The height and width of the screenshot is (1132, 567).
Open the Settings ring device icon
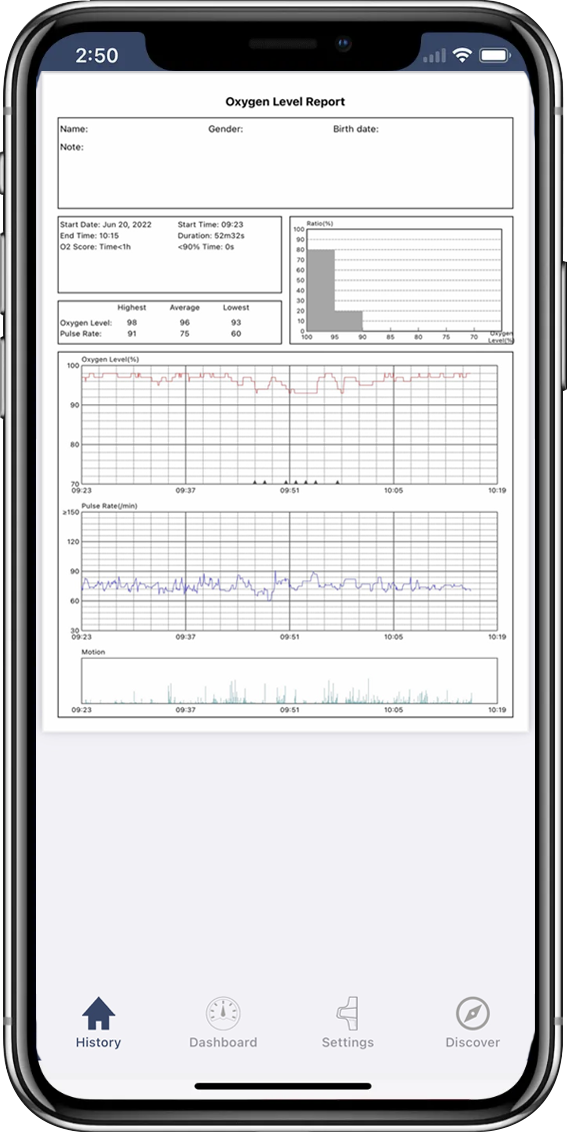347,1014
